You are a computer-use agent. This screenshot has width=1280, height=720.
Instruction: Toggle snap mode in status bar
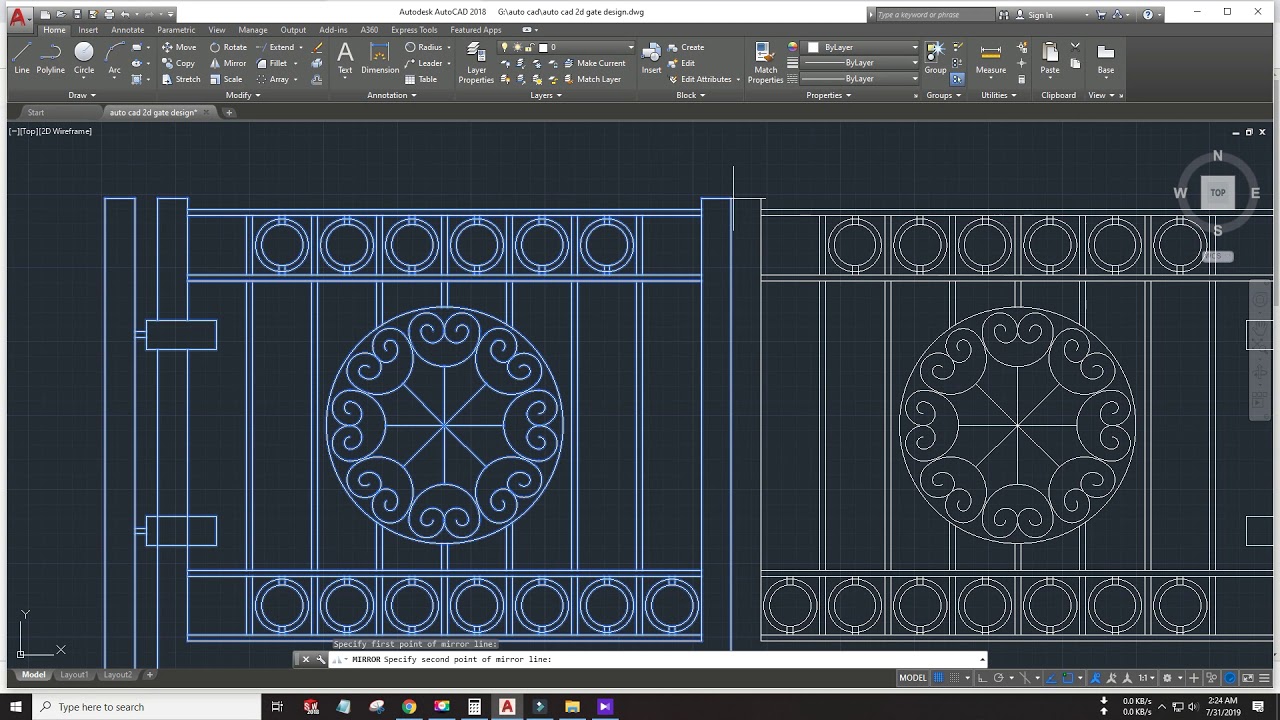tap(955, 678)
